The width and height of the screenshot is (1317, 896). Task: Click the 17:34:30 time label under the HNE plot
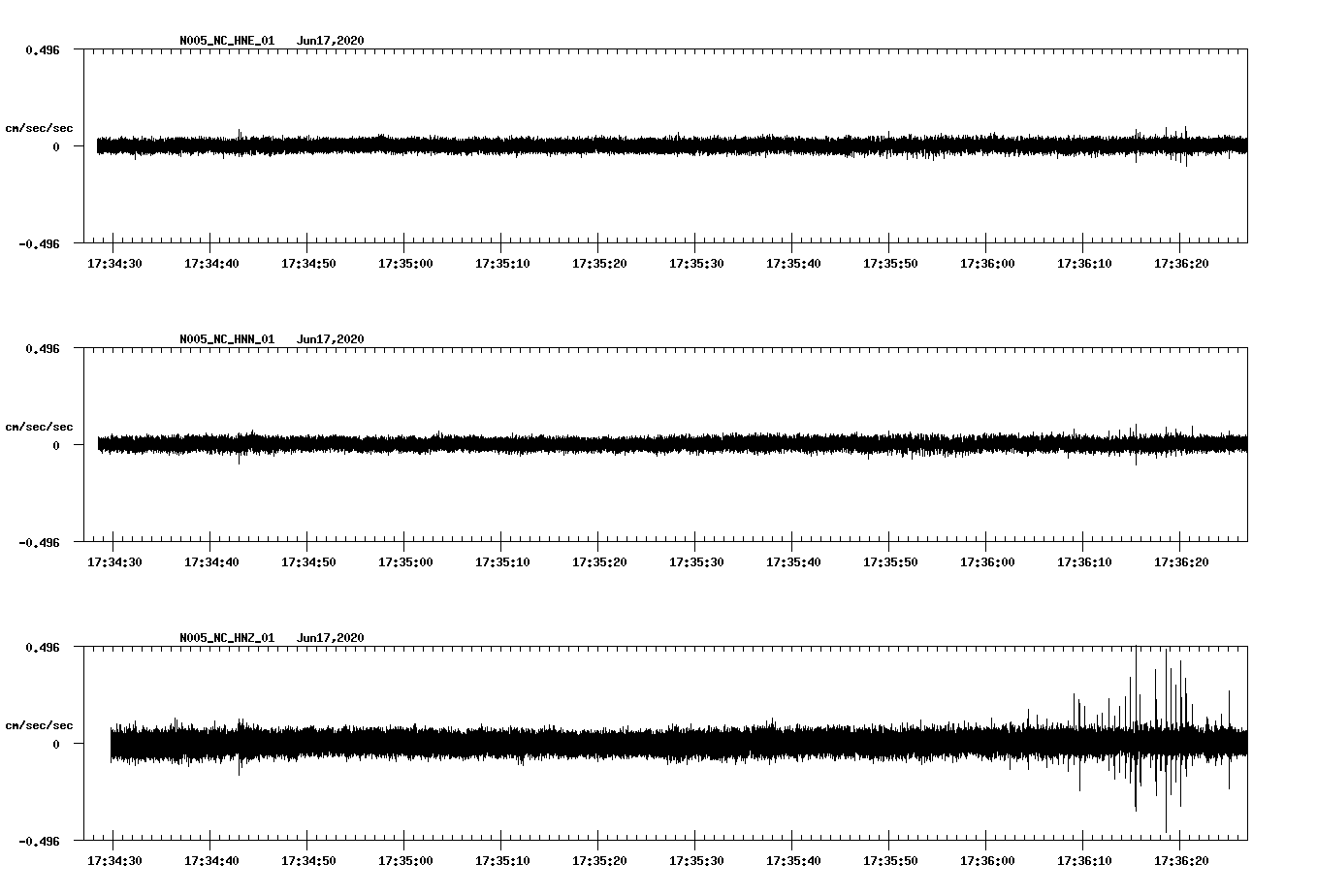[114, 263]
